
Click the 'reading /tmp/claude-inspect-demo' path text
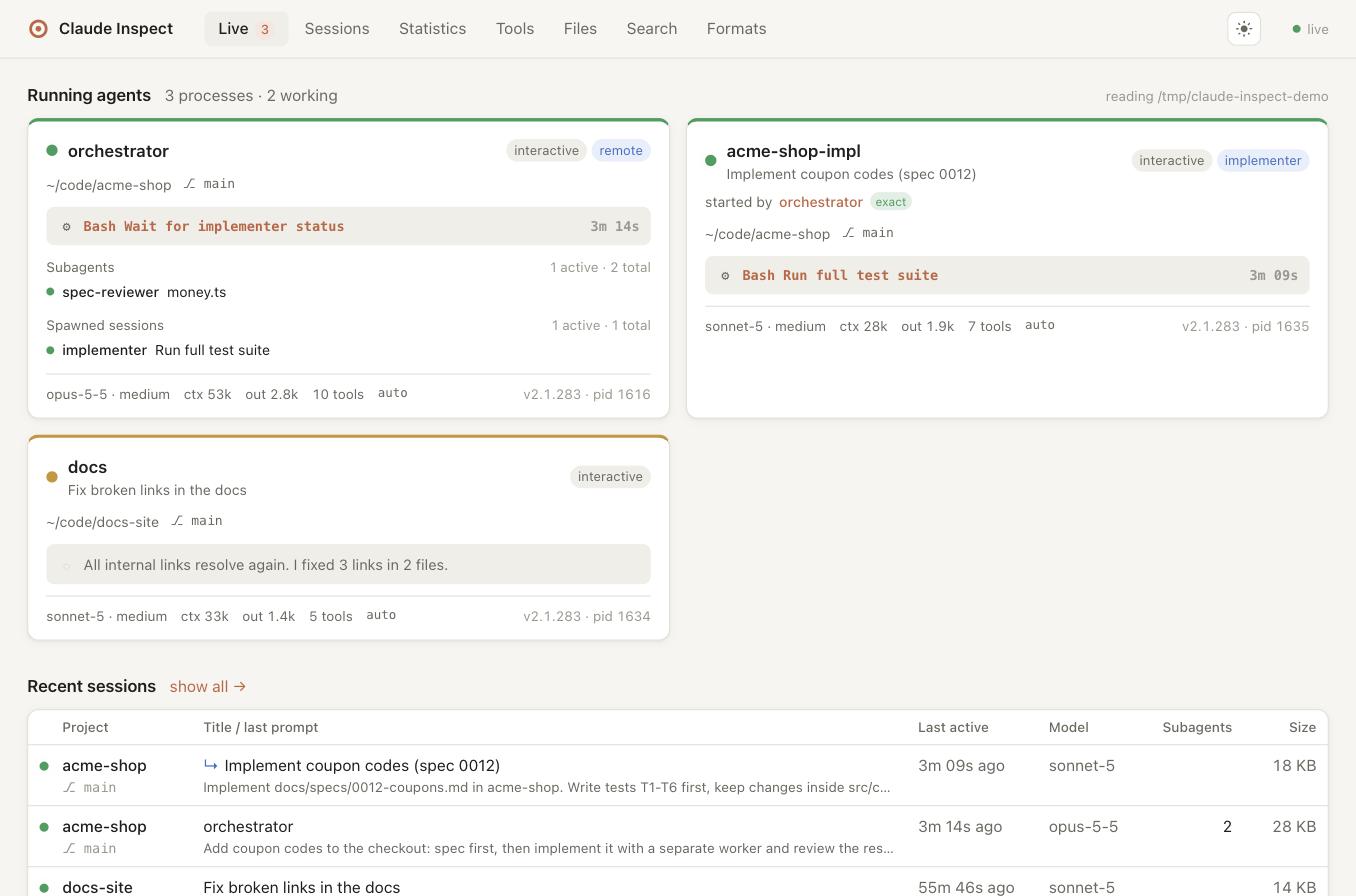click(1217, 97)
